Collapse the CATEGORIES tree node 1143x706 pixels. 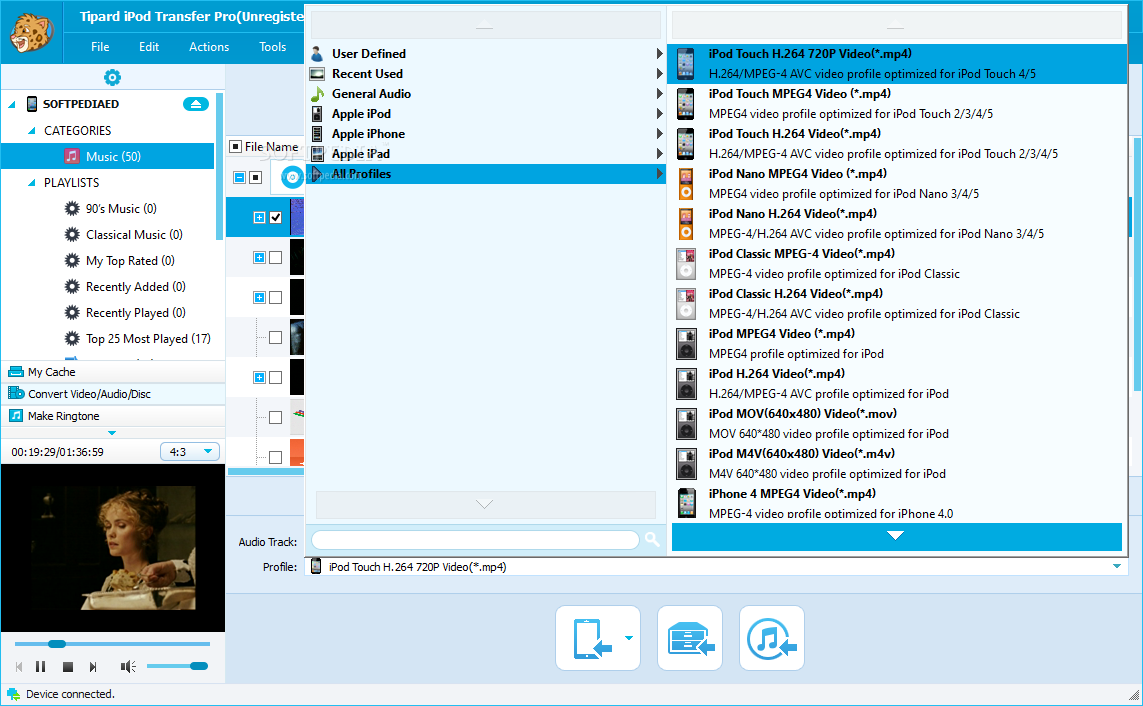(x=31, y=130)
